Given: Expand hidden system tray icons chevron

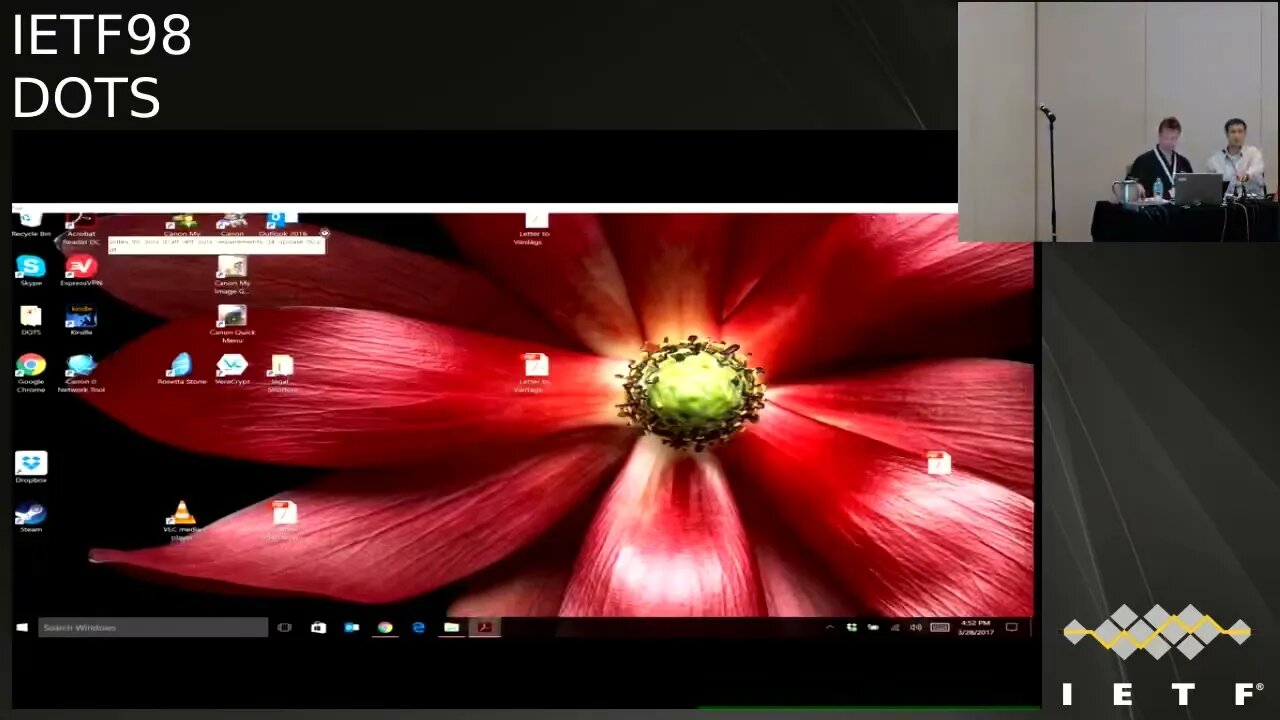Looking at the screenshot, I should (x=829, y=627).
